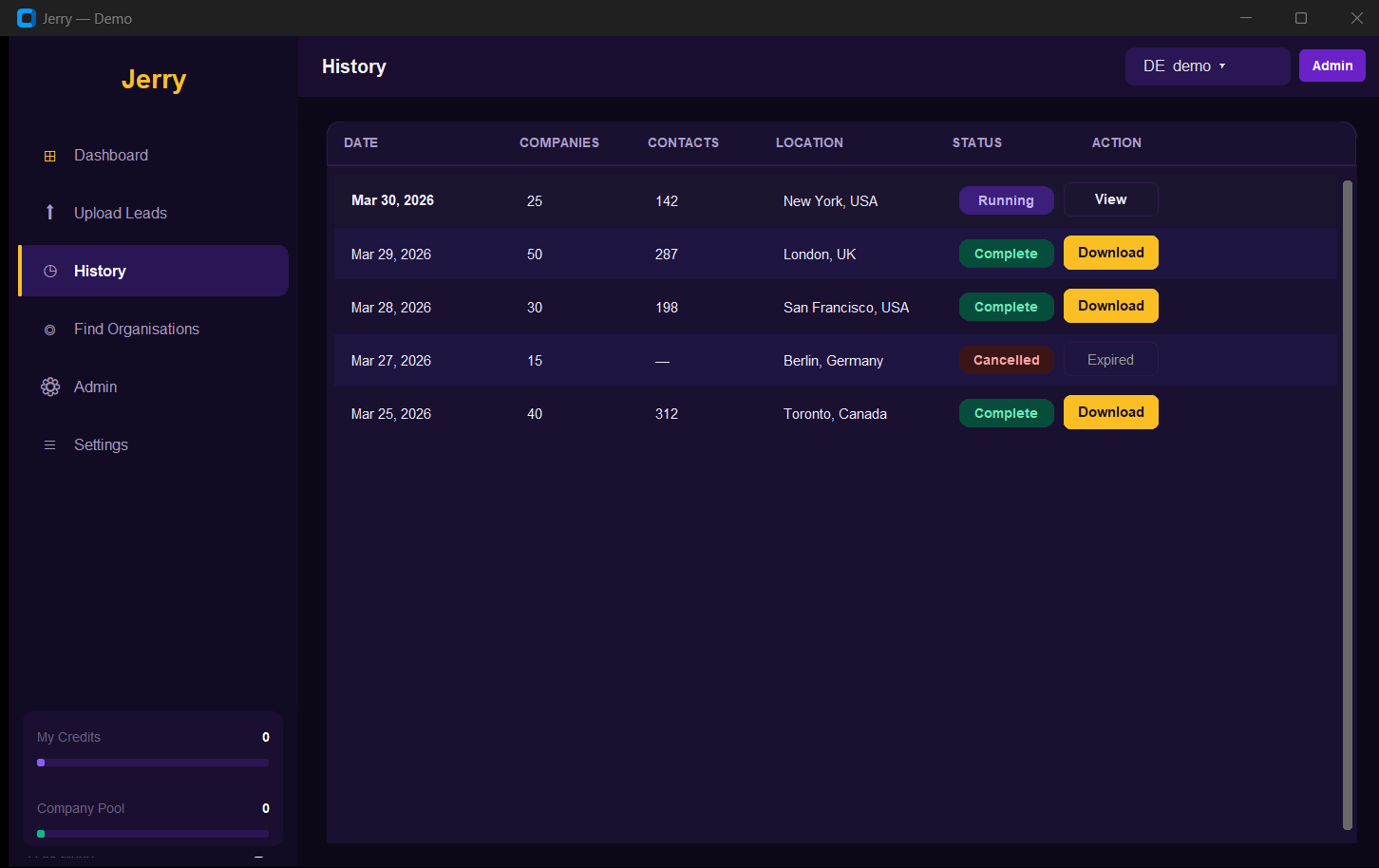The width and height of the screenshot is (1379, 868).
Task: Open the Dashboard page
Action: click(x=153, y=156)
